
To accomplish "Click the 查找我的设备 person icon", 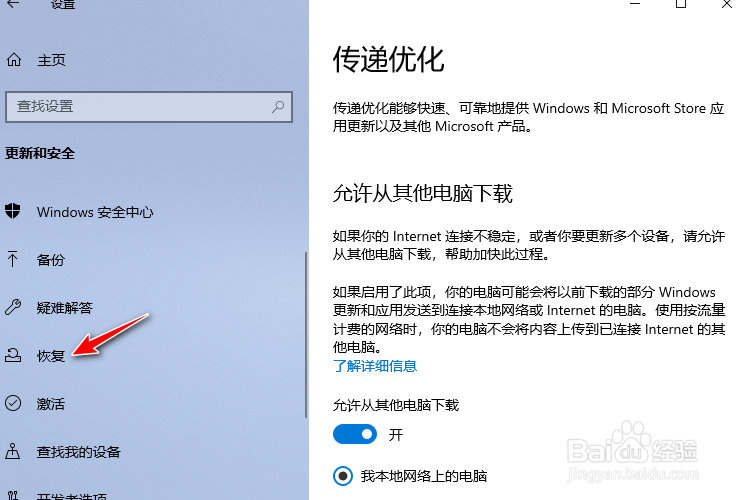I will [x=13, y=451].
